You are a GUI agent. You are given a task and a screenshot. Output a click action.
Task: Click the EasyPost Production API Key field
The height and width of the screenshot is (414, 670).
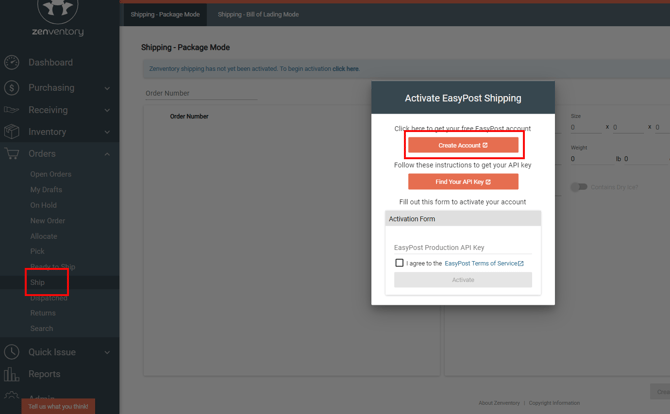[462, 247]
